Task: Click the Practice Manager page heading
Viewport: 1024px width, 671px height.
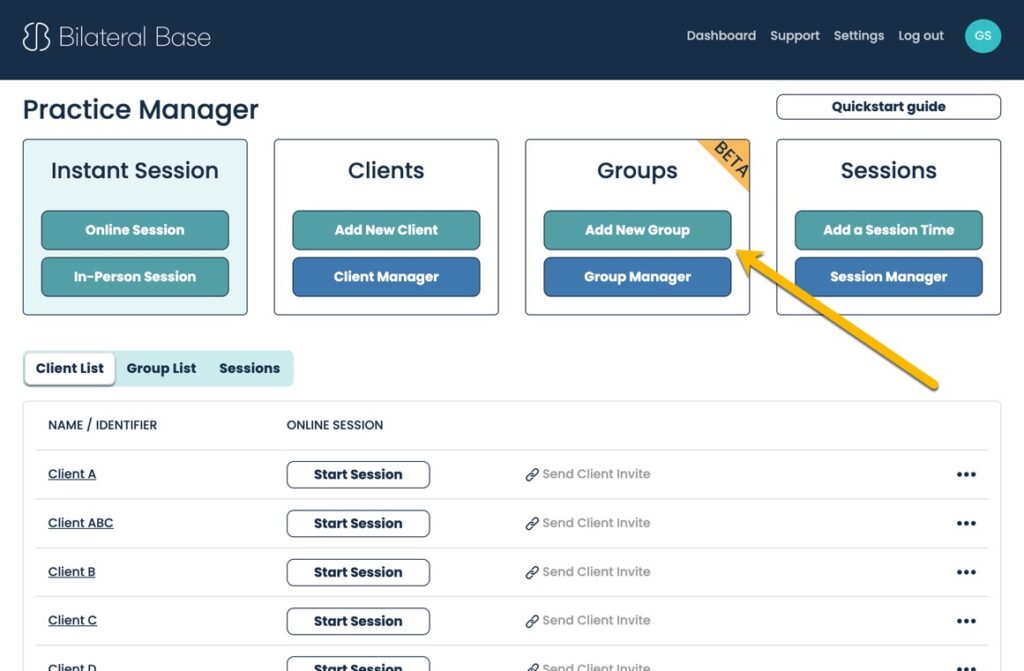Action: click(140, 110)
